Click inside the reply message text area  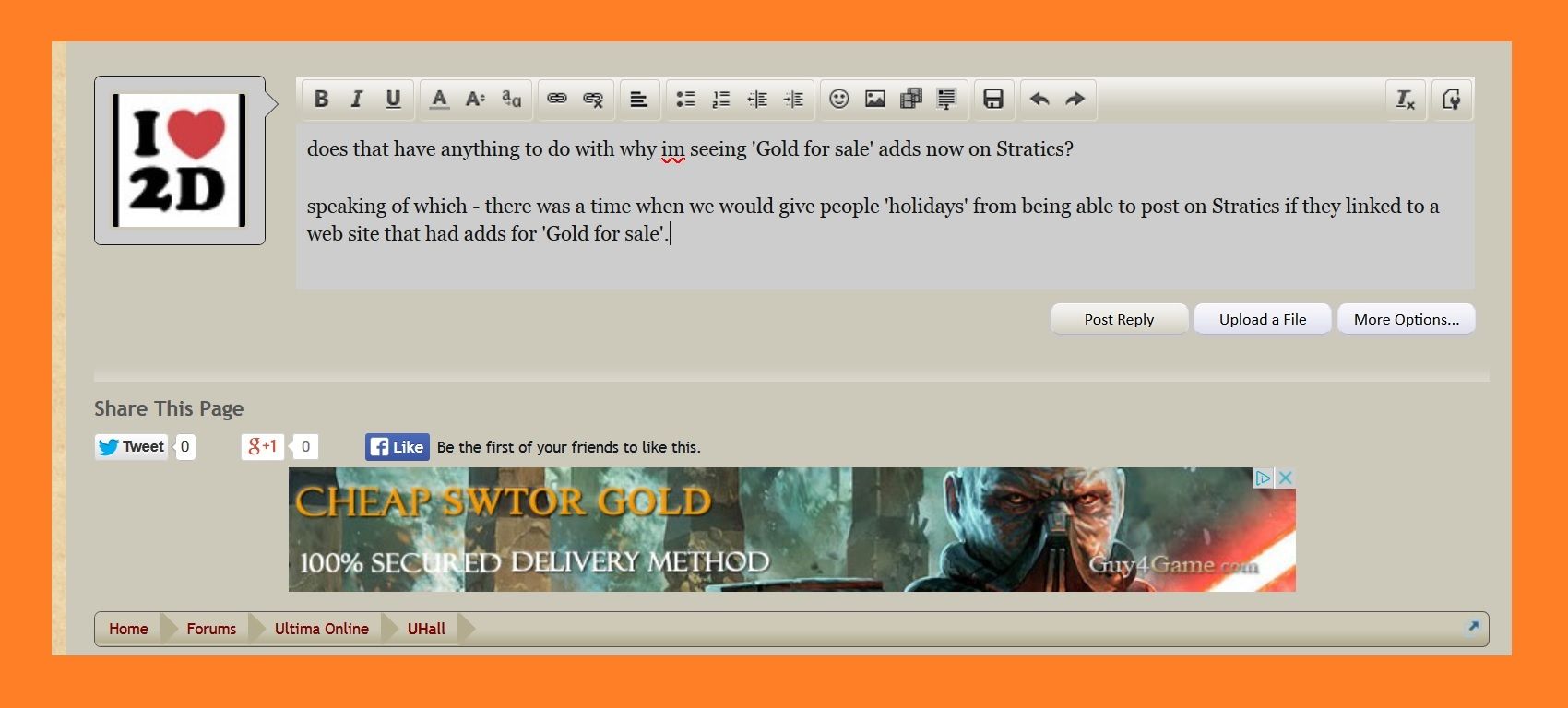coord(885,206)
